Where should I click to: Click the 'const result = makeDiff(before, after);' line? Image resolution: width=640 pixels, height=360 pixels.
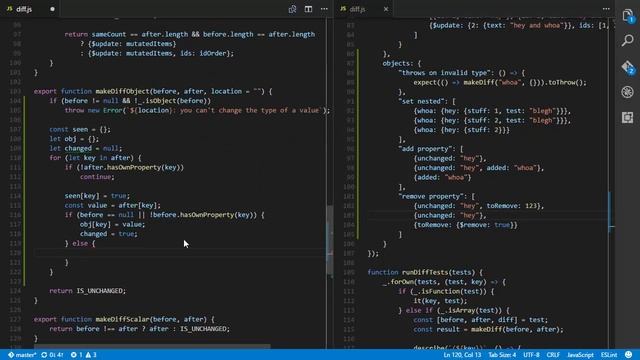pyautogui.click(x=488, y=329)
